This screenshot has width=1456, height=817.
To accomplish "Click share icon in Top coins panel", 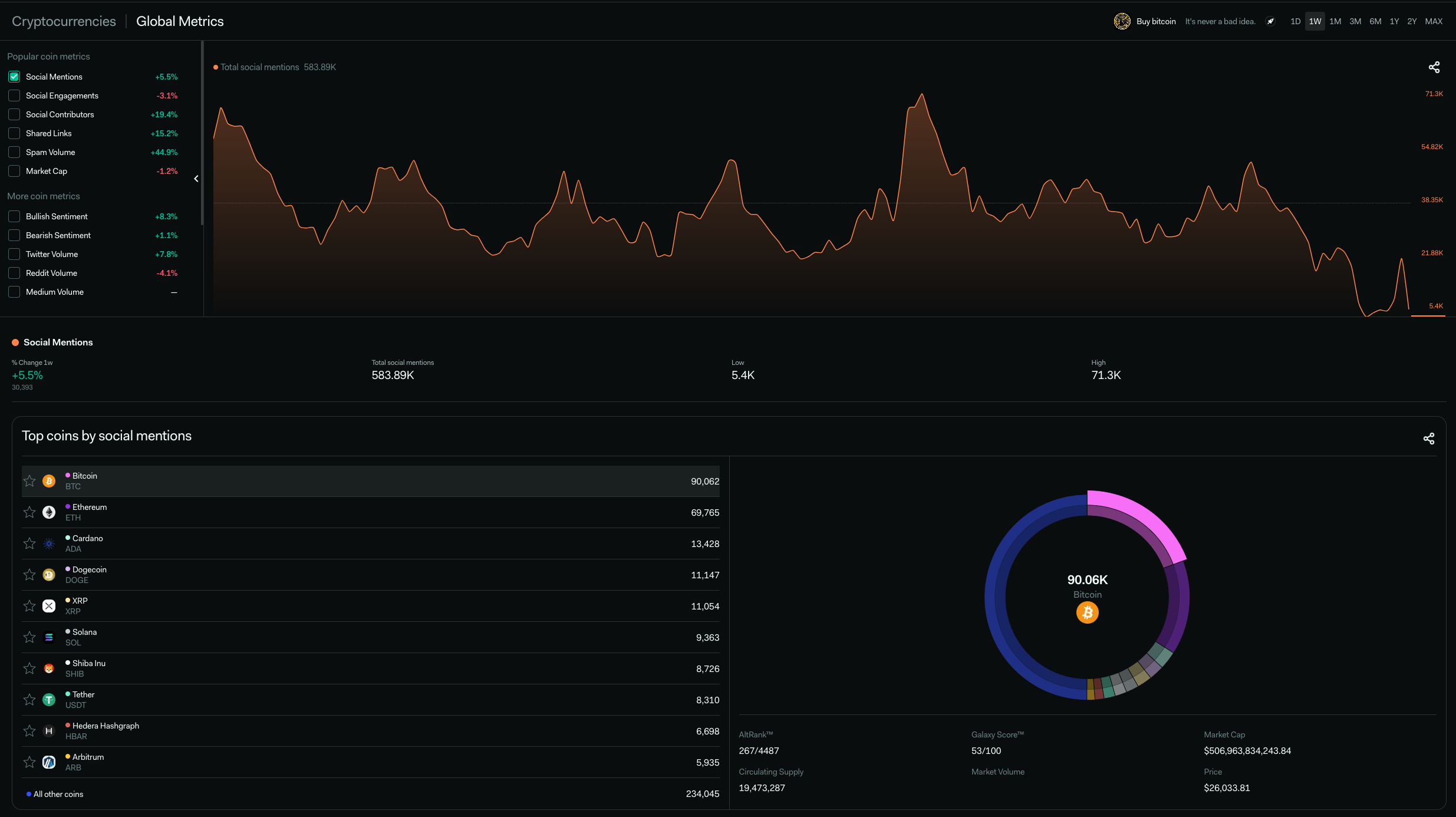I will [1429, 439].
